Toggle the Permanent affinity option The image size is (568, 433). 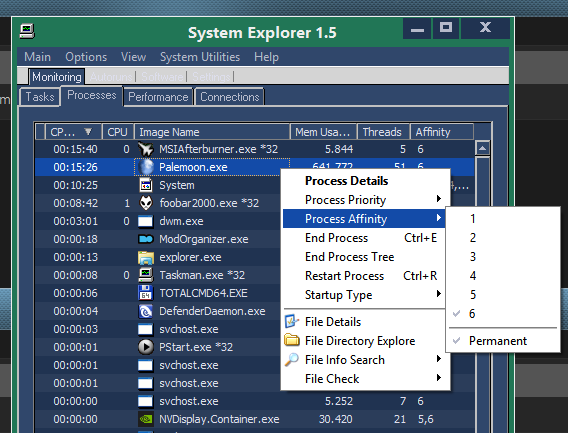tap(503, 341)
